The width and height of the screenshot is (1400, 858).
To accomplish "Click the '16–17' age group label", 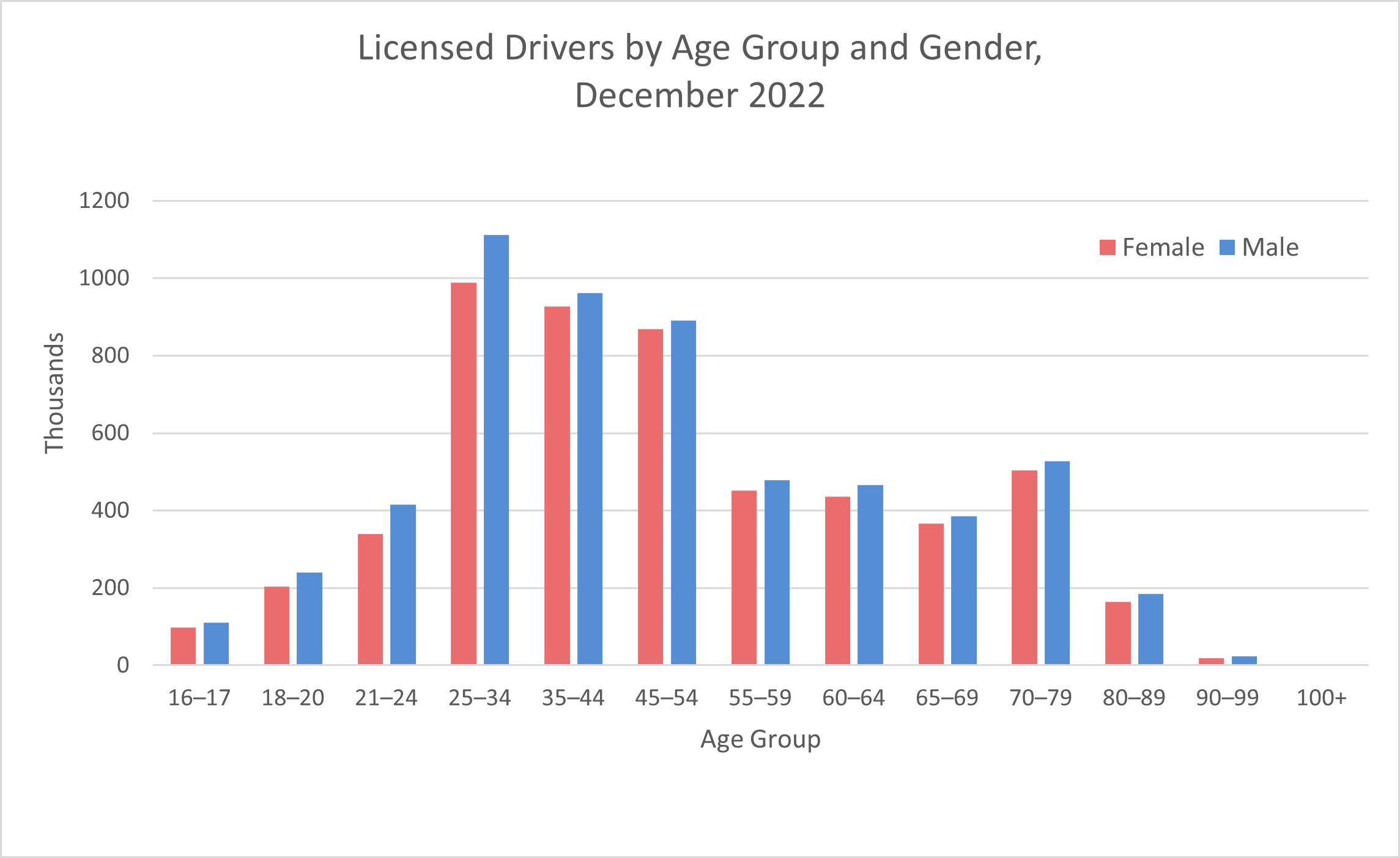I will tap(199, 698).
